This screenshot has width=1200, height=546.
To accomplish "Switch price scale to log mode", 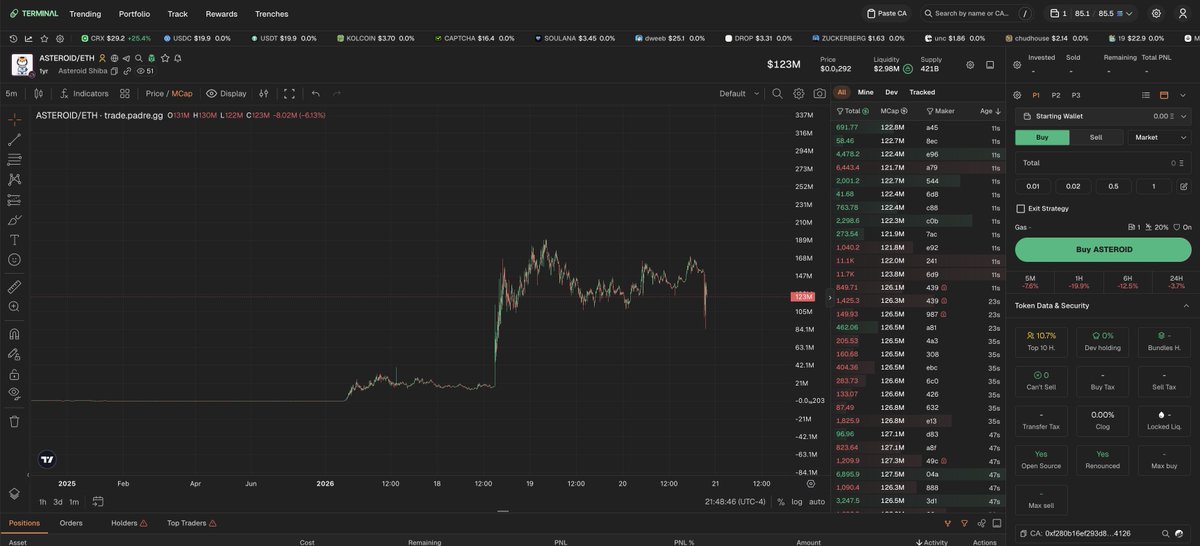I will [x=797, y=502].
